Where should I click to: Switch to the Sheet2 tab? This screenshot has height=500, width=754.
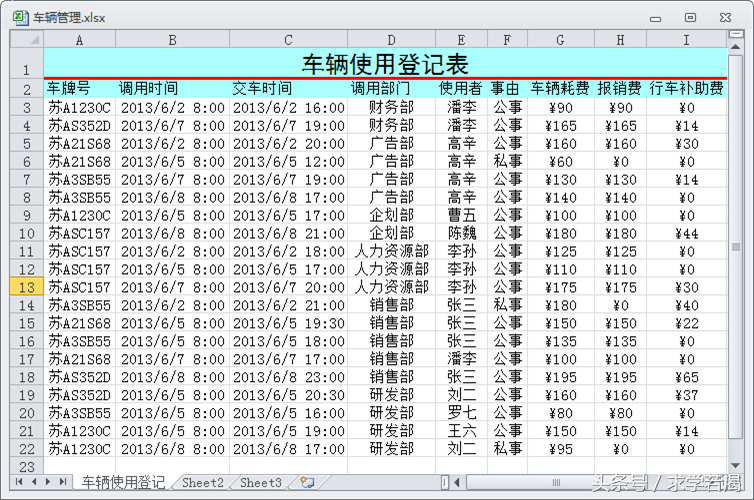[x=202, y=483]
